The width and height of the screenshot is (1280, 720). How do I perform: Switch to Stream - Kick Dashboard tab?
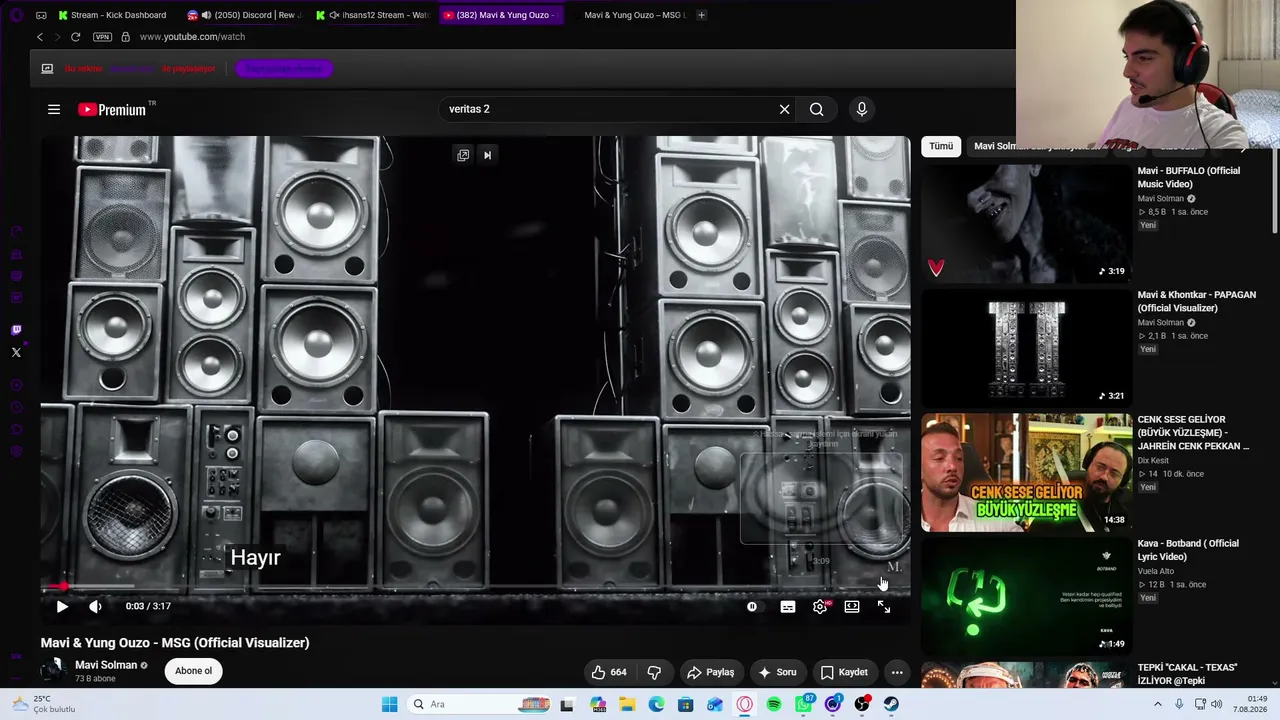[113, 15]
